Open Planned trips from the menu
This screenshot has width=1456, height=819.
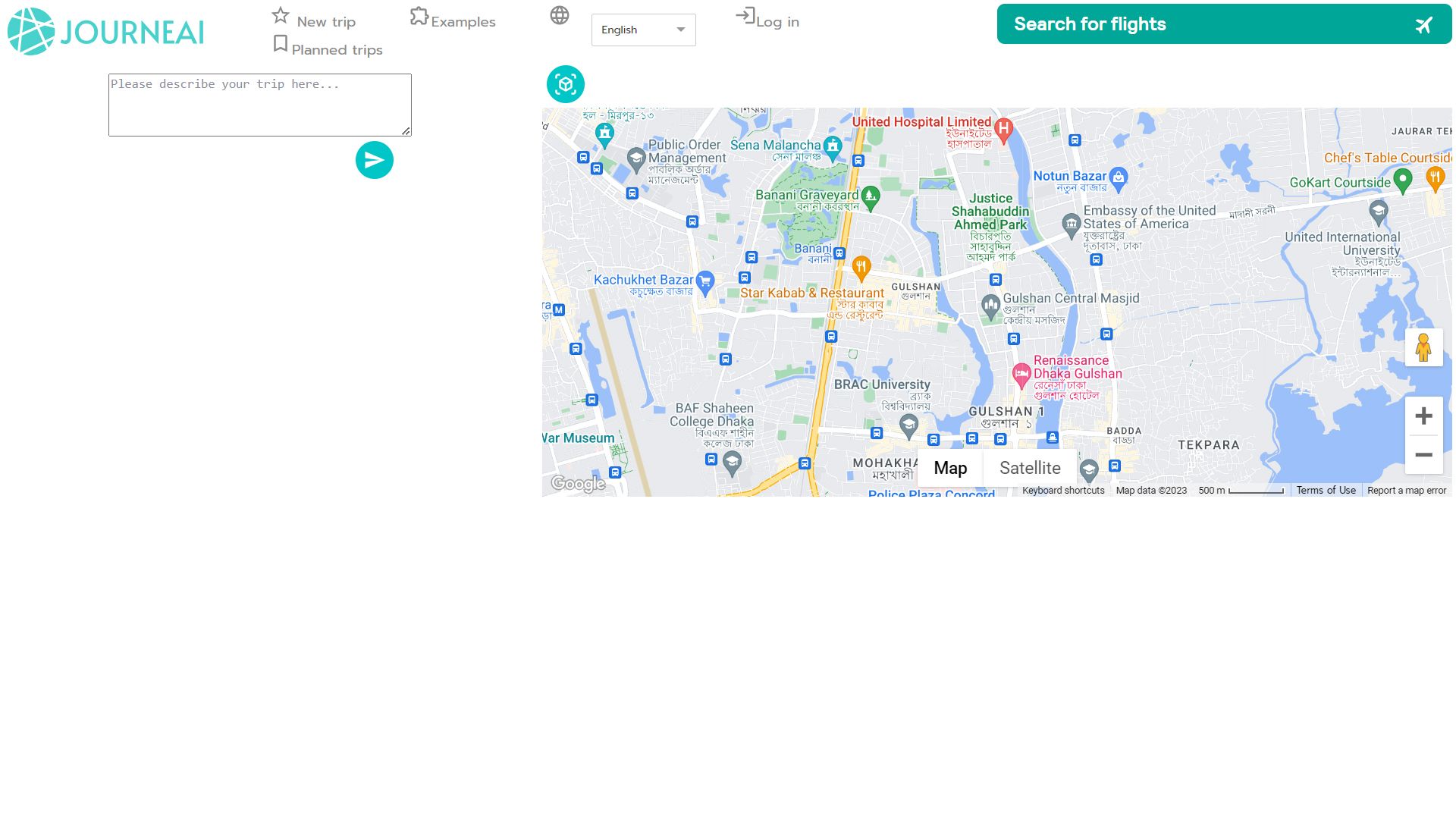(328, 47)
